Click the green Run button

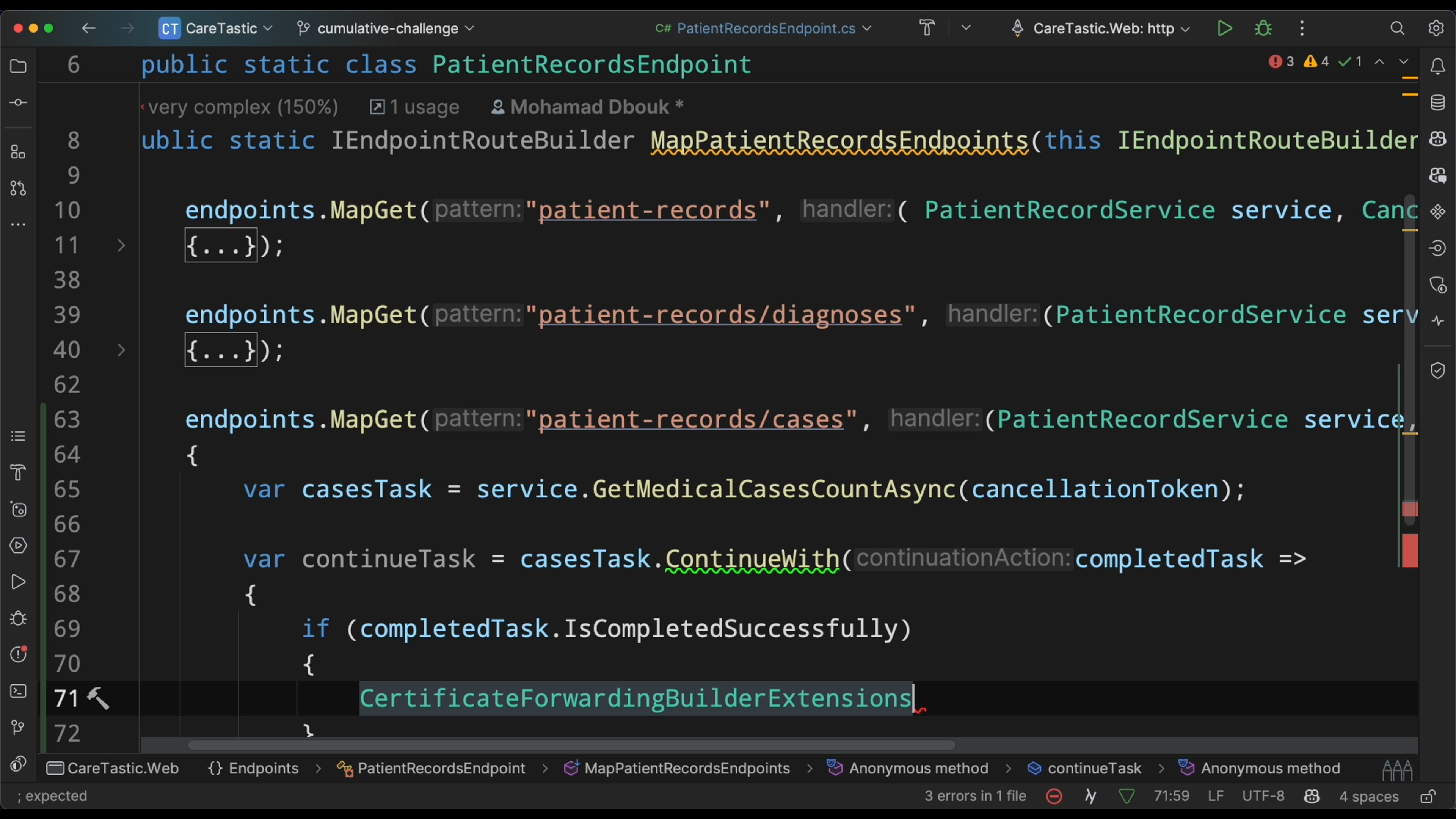click(1224, 28)
